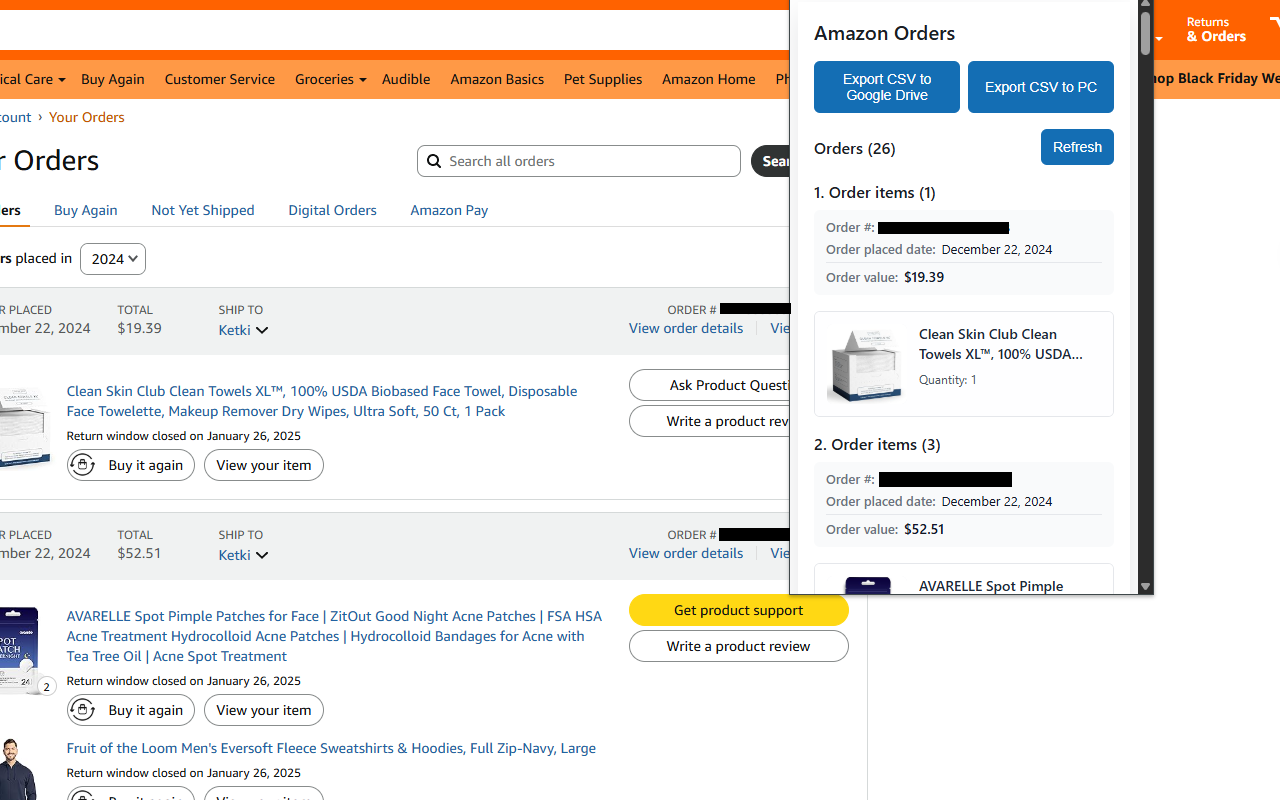
Task: Open the Clean Skin Club Clean Towels product link
Action: [x=322, y=401]
